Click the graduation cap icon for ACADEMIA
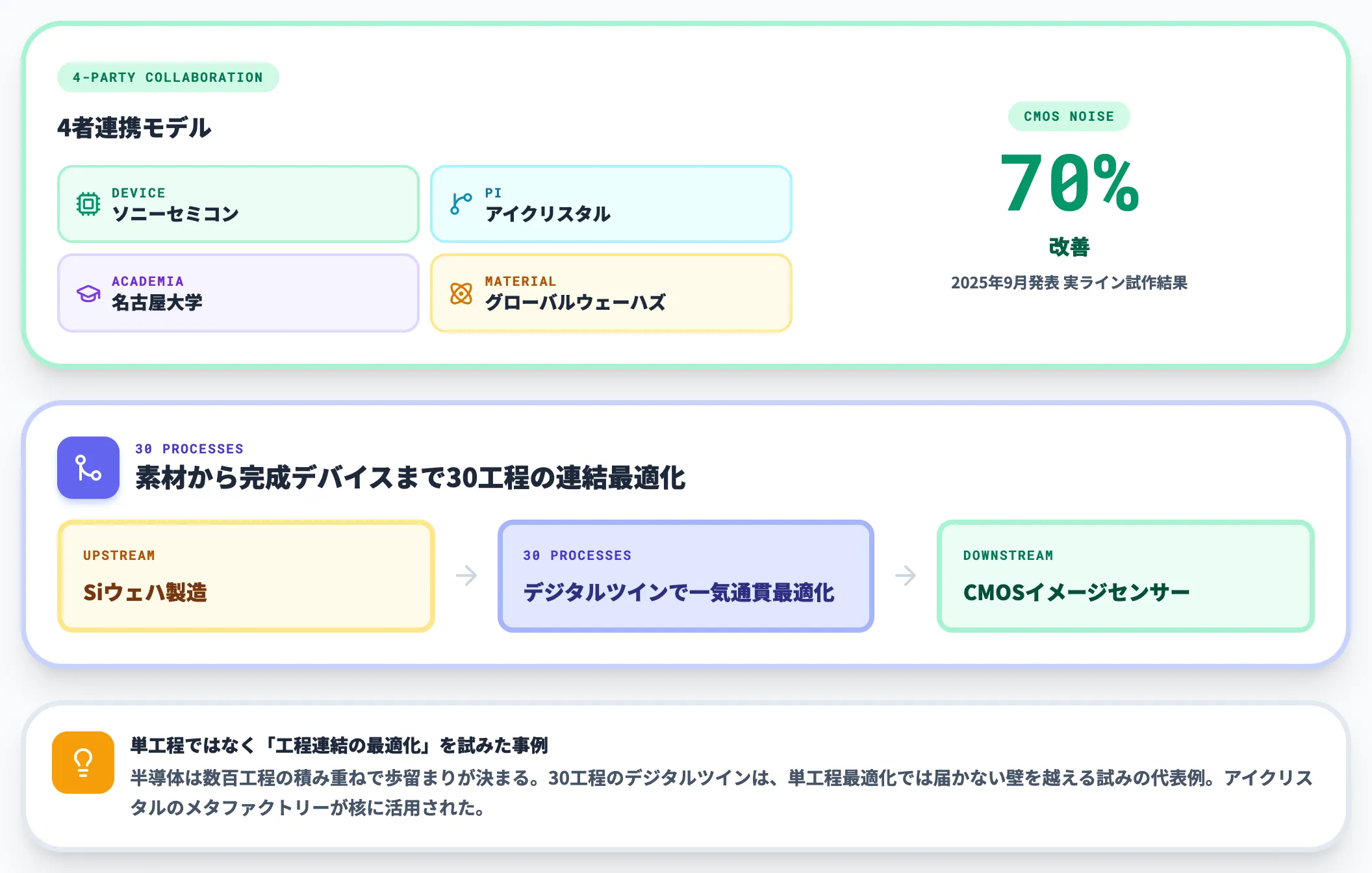The height and width of the screenshot is (873, 1372). point(88,293)
